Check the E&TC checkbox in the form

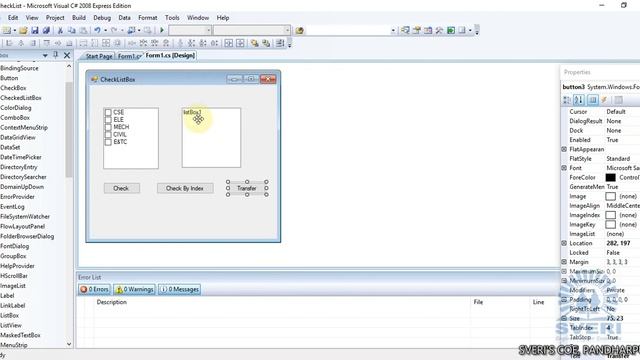[108, 142]
